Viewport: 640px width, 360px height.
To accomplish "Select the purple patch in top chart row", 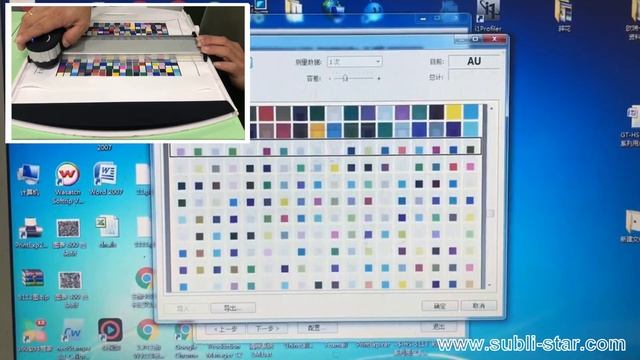I will point(402,113).
